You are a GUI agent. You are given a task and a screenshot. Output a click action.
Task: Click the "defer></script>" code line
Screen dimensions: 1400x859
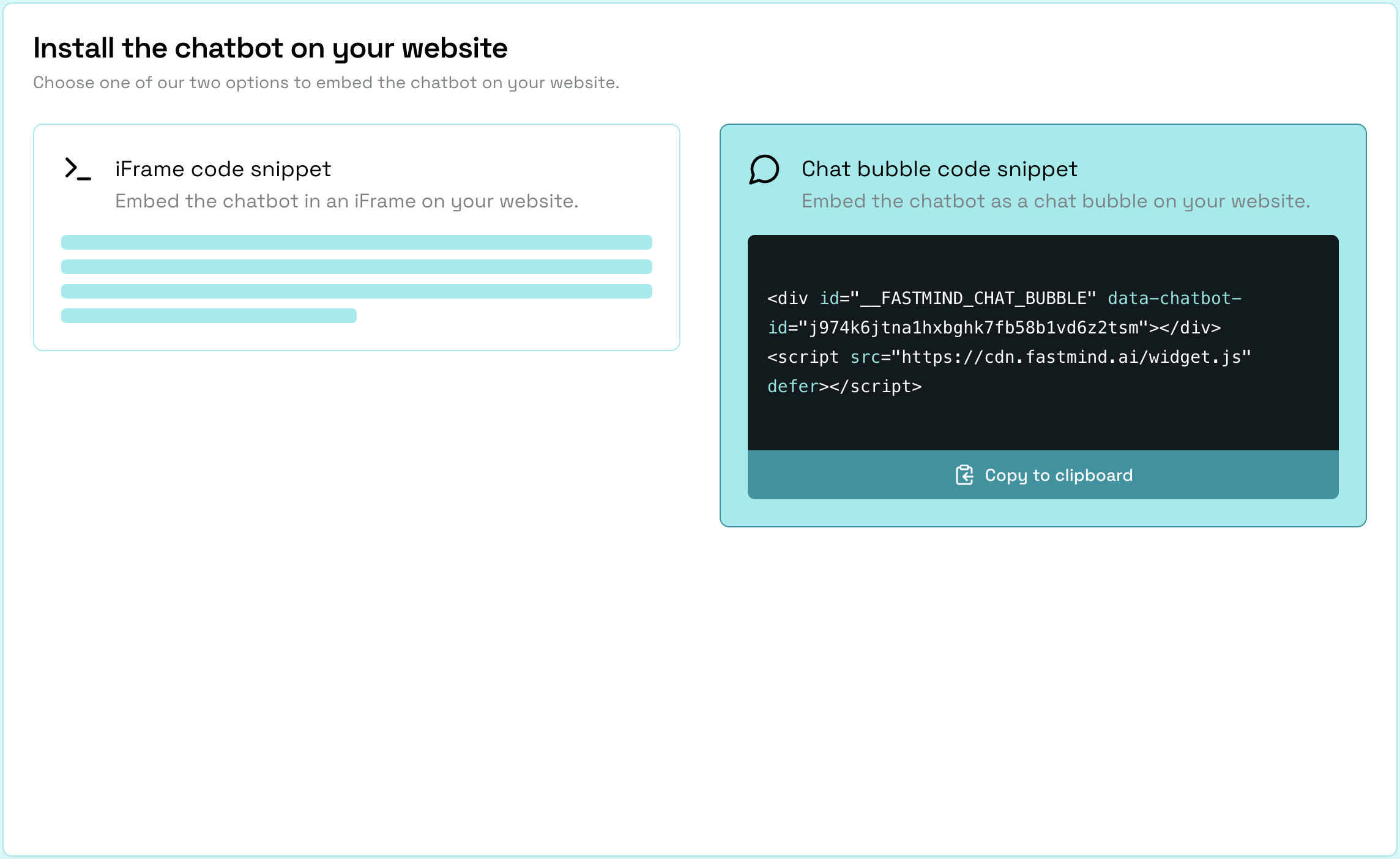point(844,387)
